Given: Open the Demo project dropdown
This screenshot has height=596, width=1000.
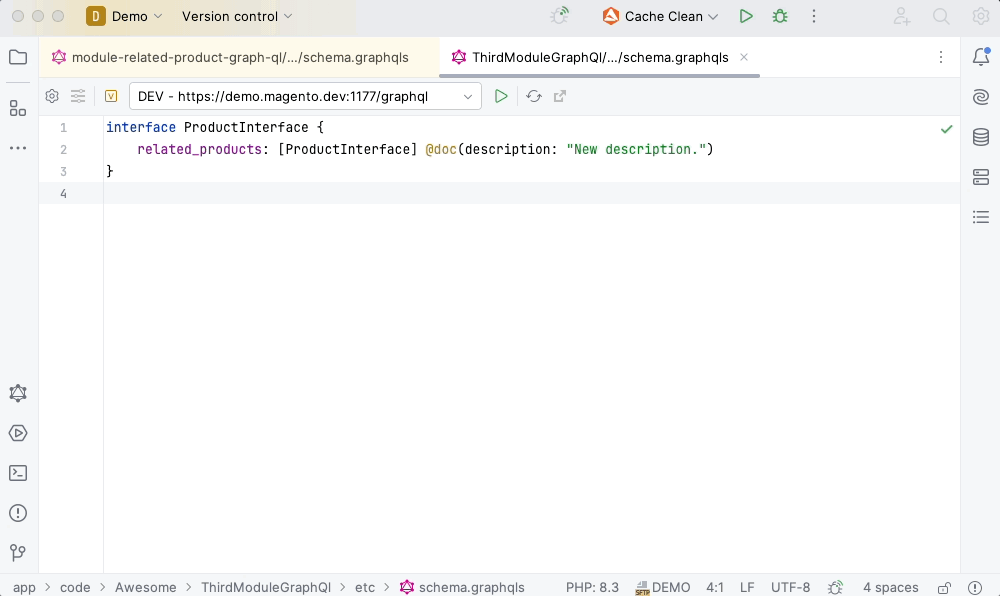Looking at the screenshot, I should [x=124, y=17].
